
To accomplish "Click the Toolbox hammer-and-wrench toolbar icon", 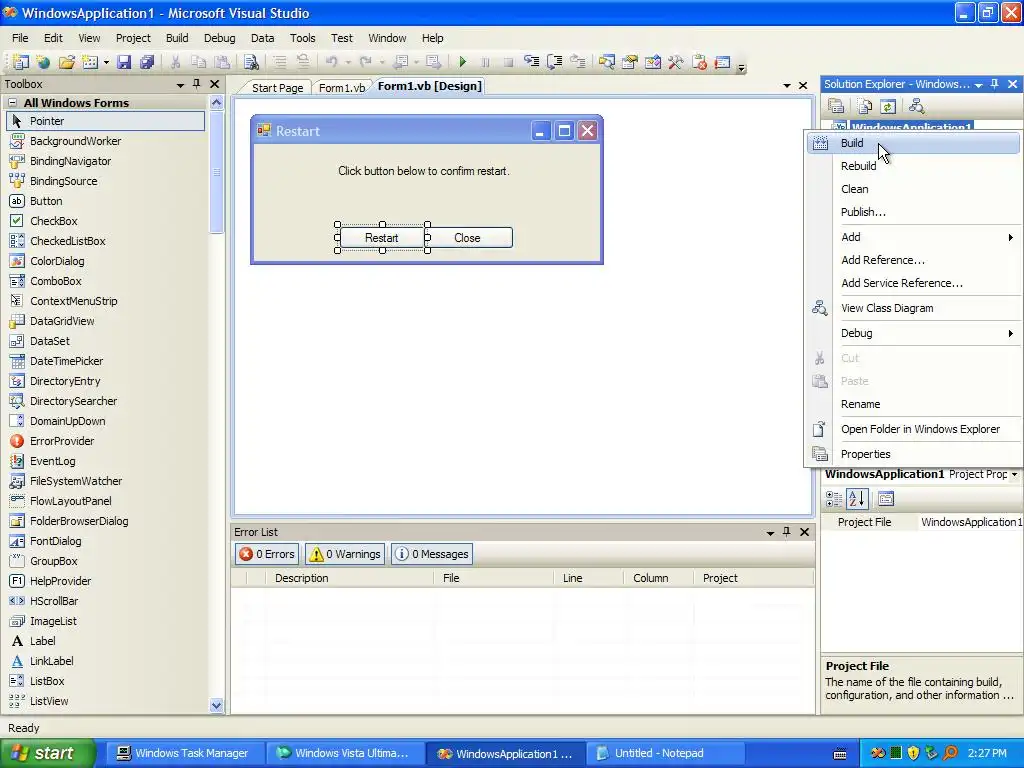I will point(675,62).
